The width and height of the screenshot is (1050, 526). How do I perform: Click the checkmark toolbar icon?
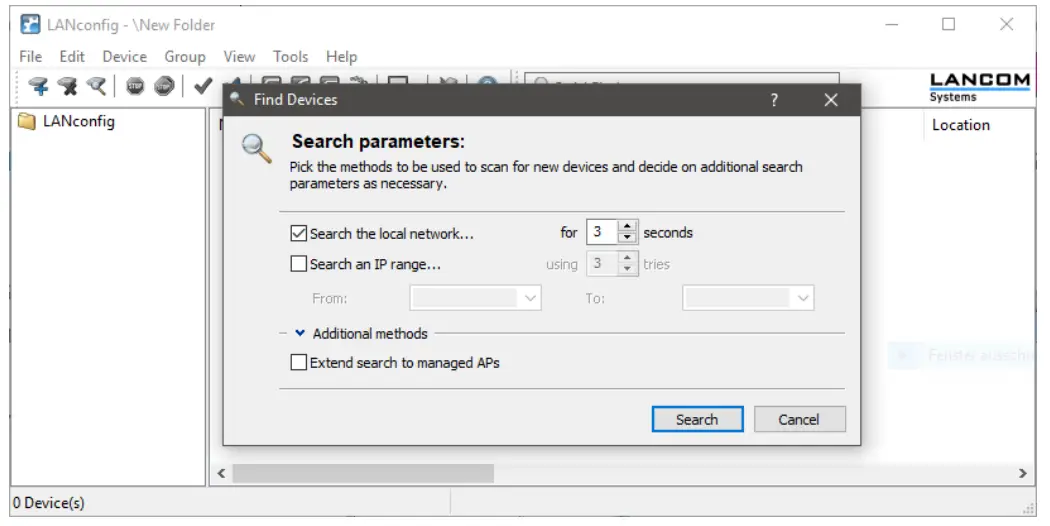[x=202, y=86]
